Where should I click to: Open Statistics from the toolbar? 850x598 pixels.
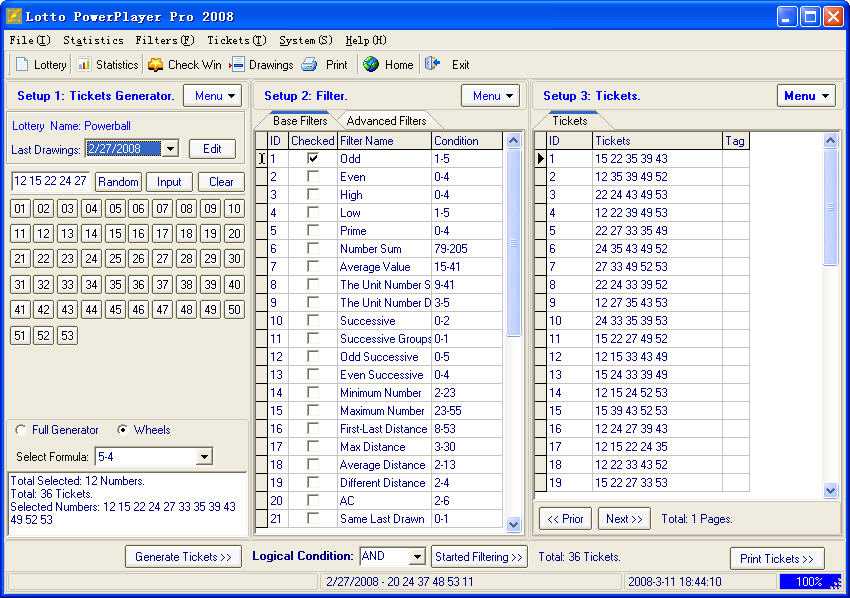(x=85, y=64)
